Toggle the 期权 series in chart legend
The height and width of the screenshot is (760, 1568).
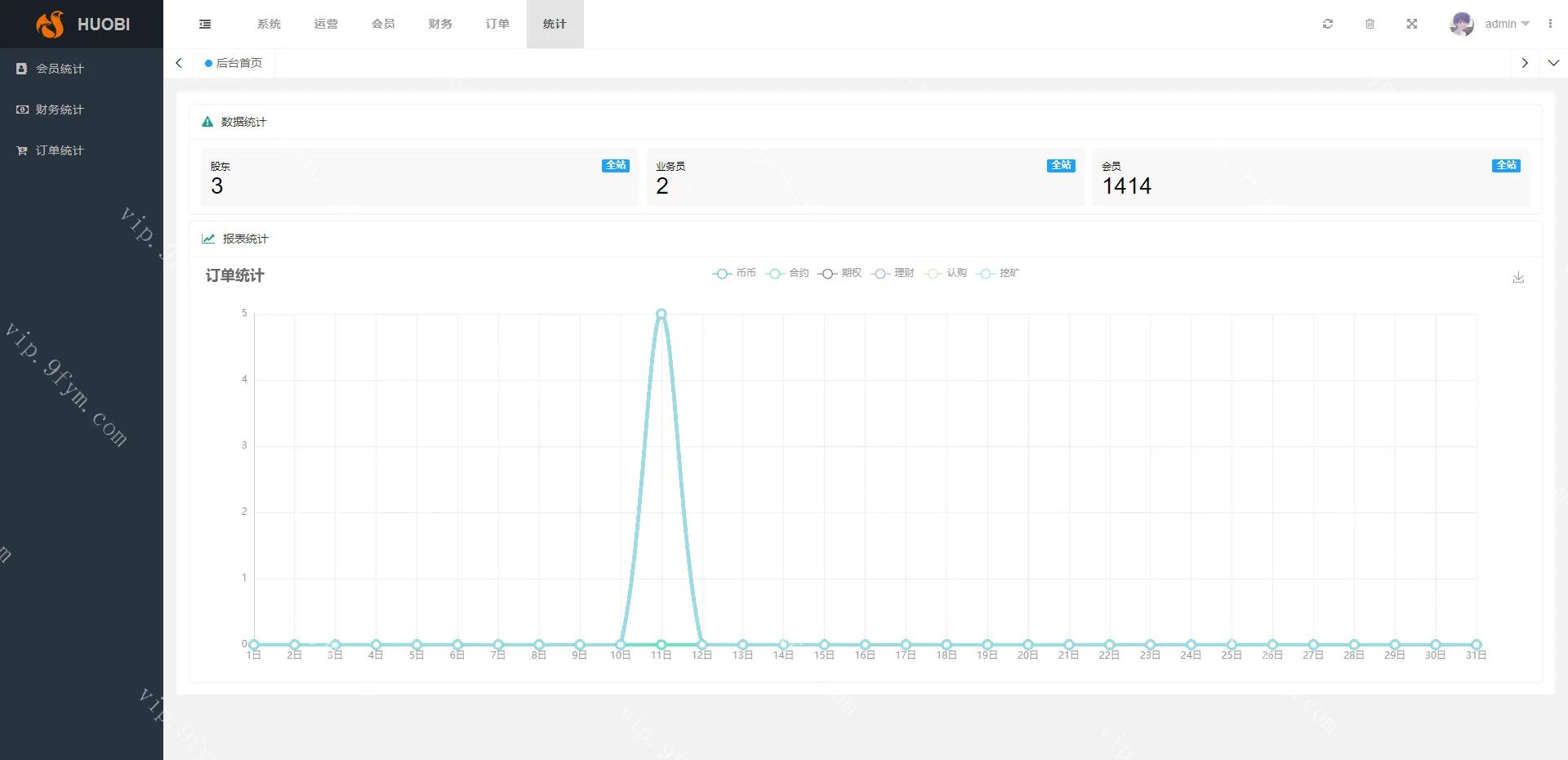[840, 274]
